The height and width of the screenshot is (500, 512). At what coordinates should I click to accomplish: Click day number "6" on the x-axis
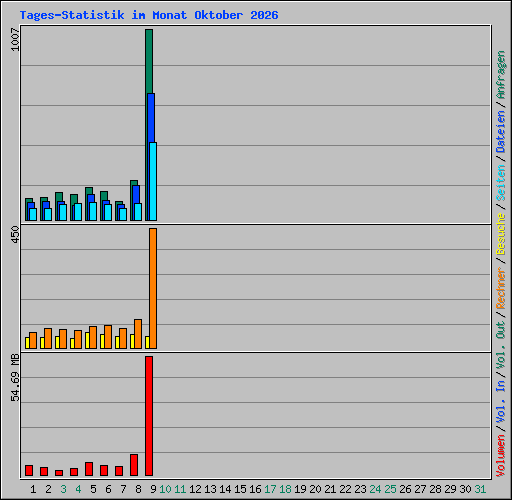click(x=108, y=489)
